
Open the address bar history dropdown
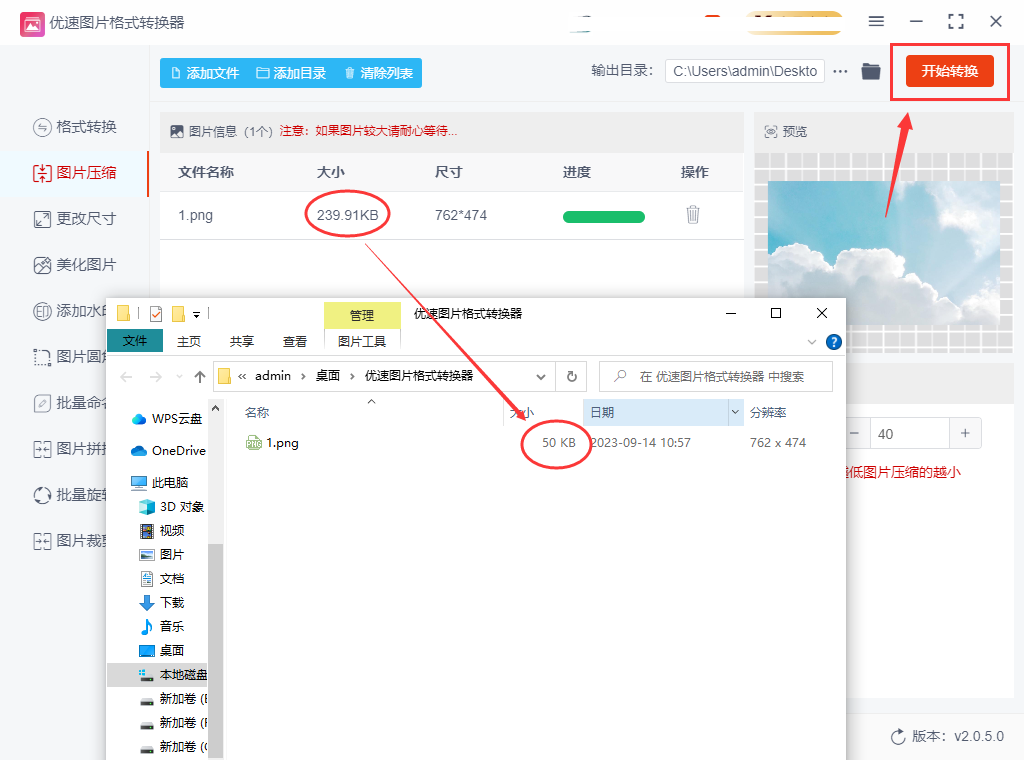(541, 377)
